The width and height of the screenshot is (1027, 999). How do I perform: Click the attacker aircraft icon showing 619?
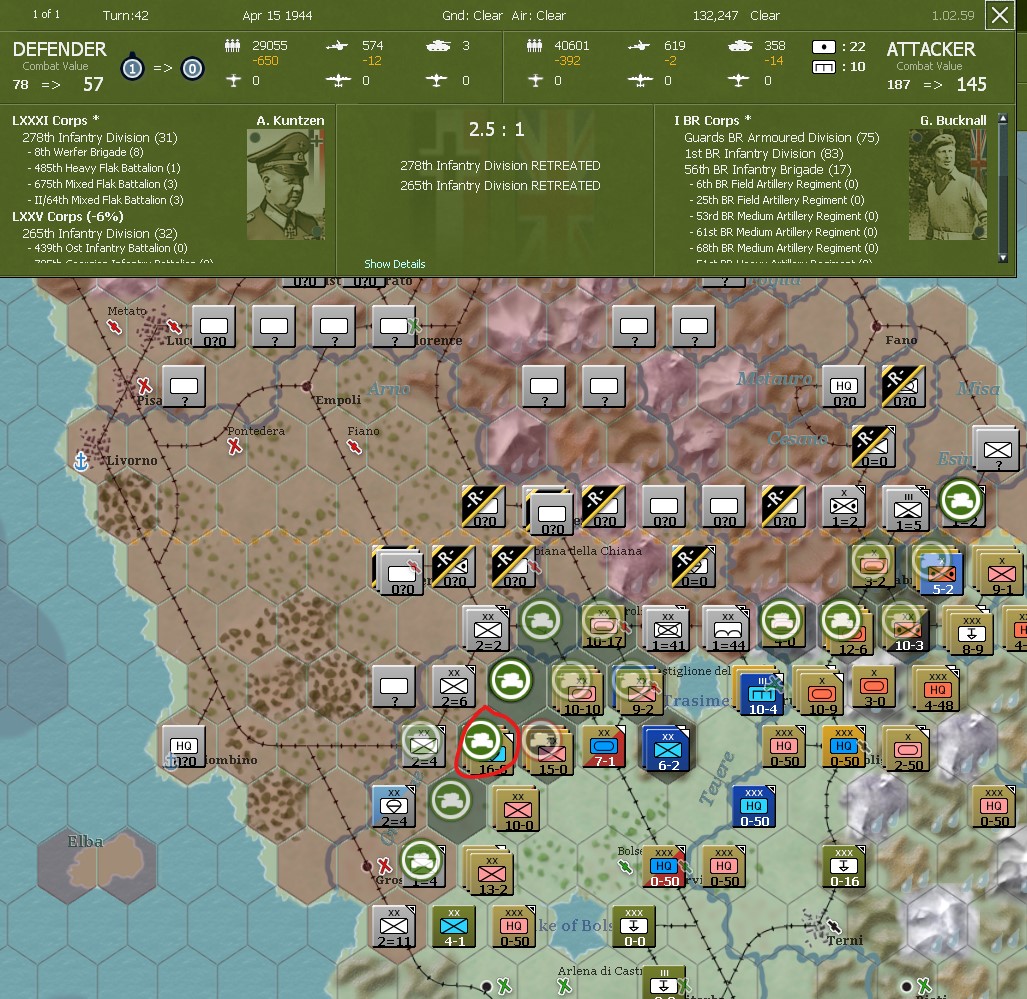pos(639,45)
